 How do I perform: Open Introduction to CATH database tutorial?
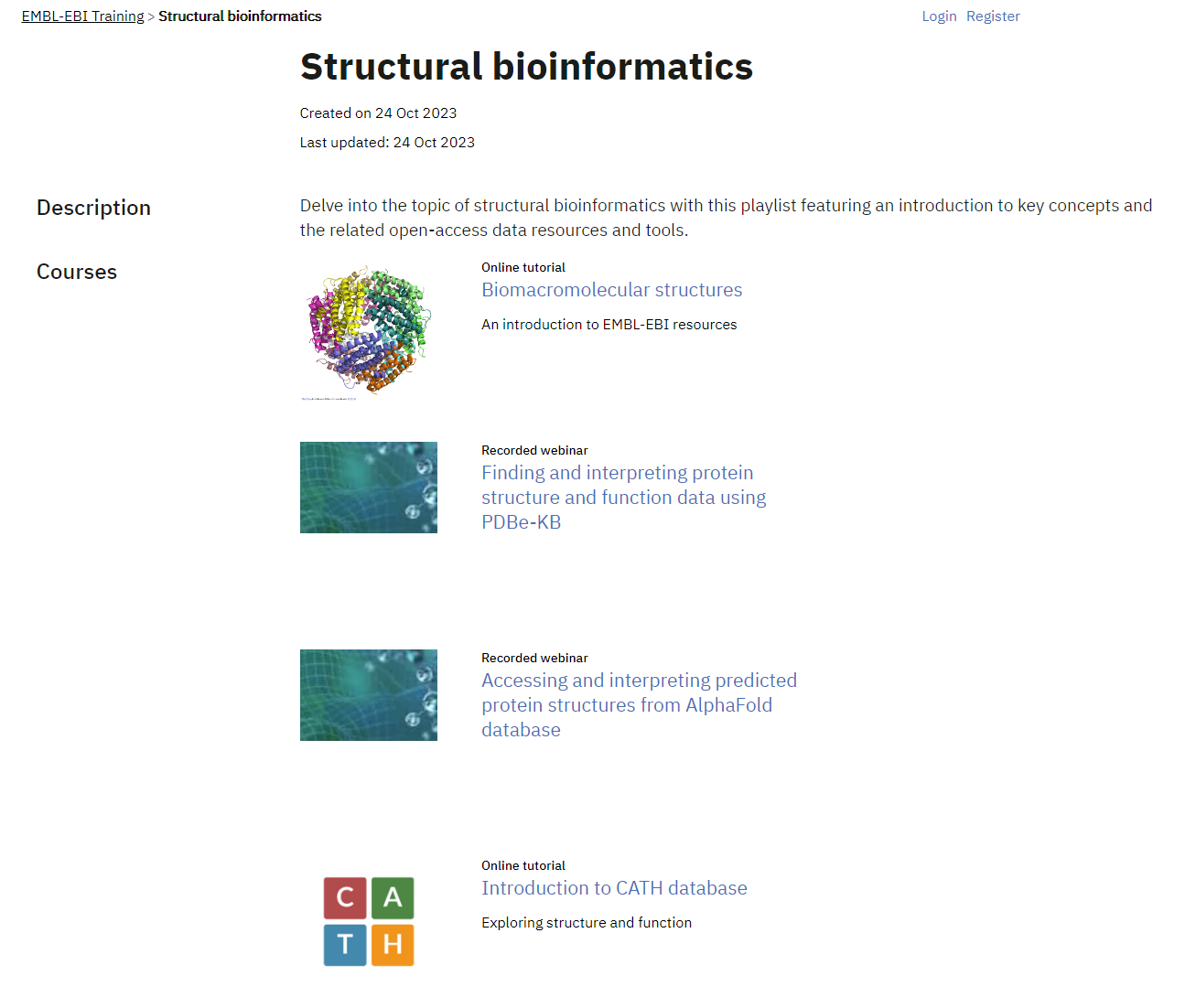(614, 888)
